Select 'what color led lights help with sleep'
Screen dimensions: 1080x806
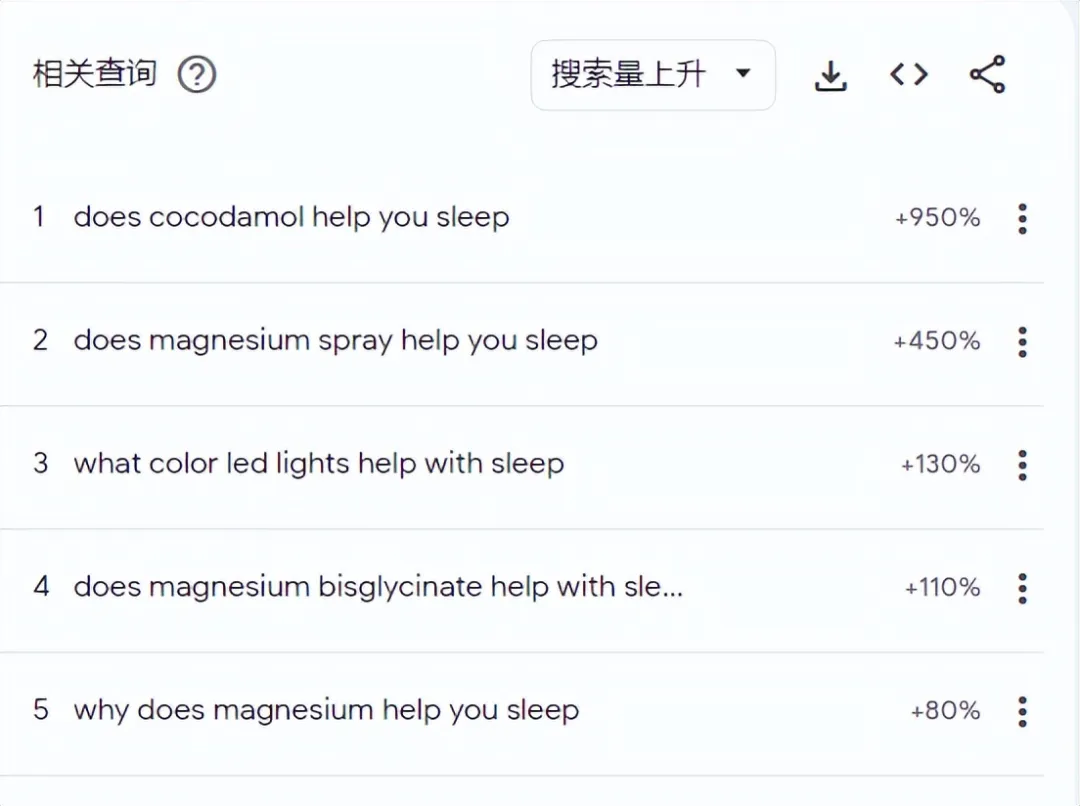tap(318, 464)
